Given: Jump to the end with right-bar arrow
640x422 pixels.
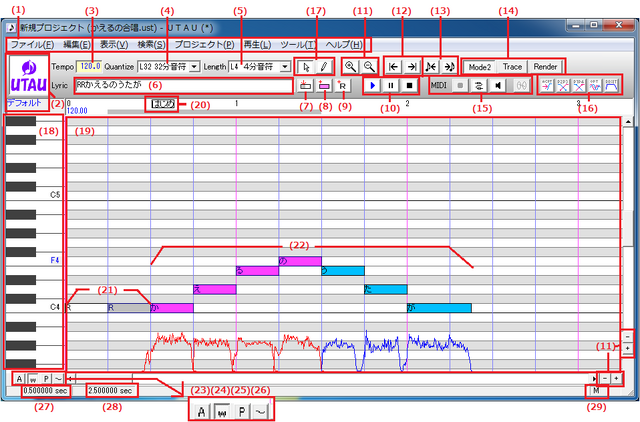Looking at the screenshot, I should pos(412,67).
